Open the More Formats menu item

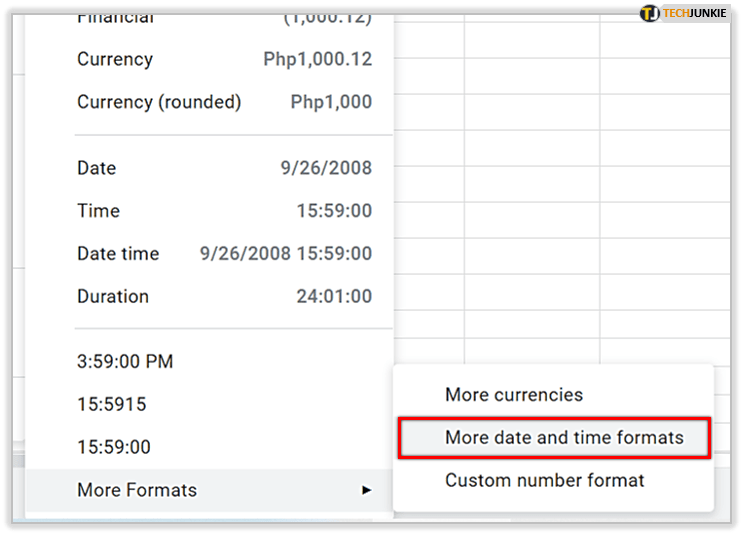(137, 490)
